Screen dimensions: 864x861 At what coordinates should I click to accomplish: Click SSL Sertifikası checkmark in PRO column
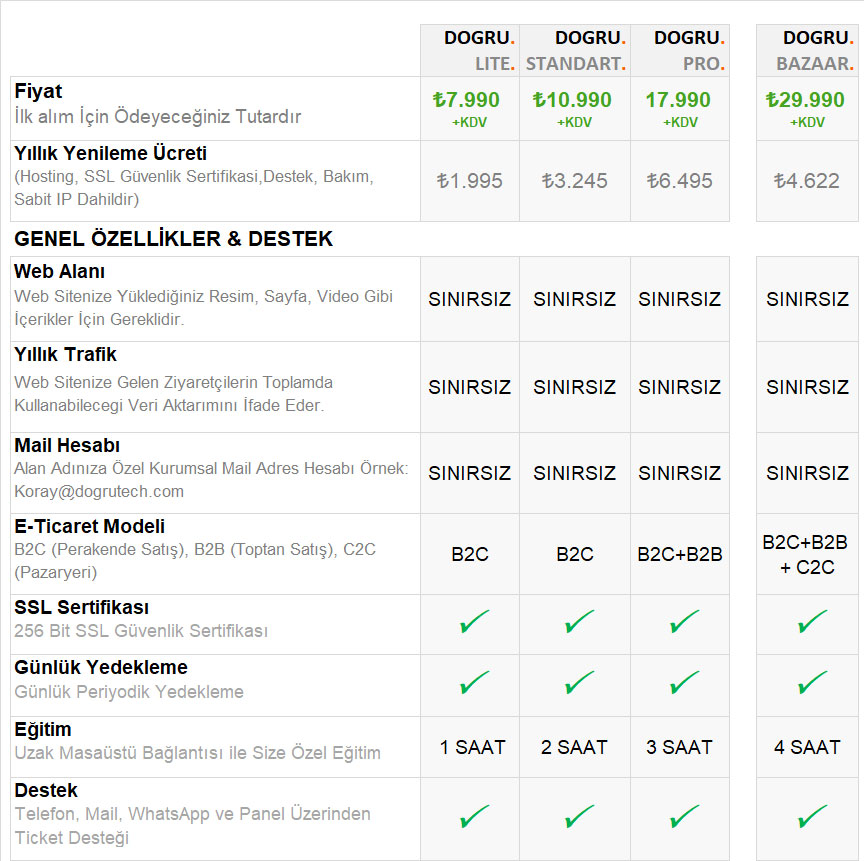[684, 623]
